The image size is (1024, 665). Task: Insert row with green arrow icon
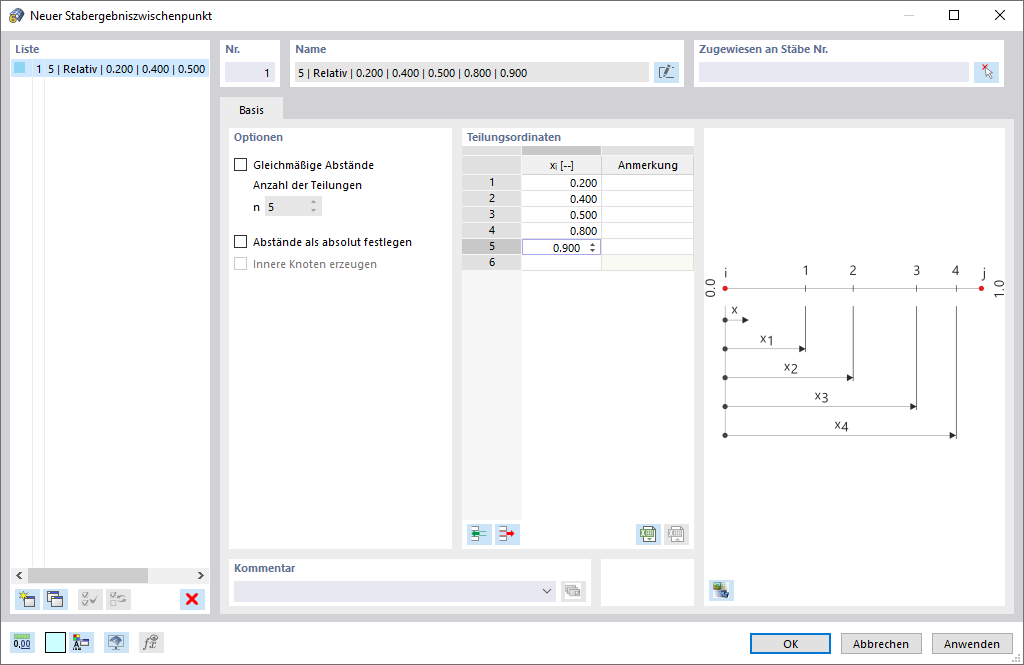point(479,534)
